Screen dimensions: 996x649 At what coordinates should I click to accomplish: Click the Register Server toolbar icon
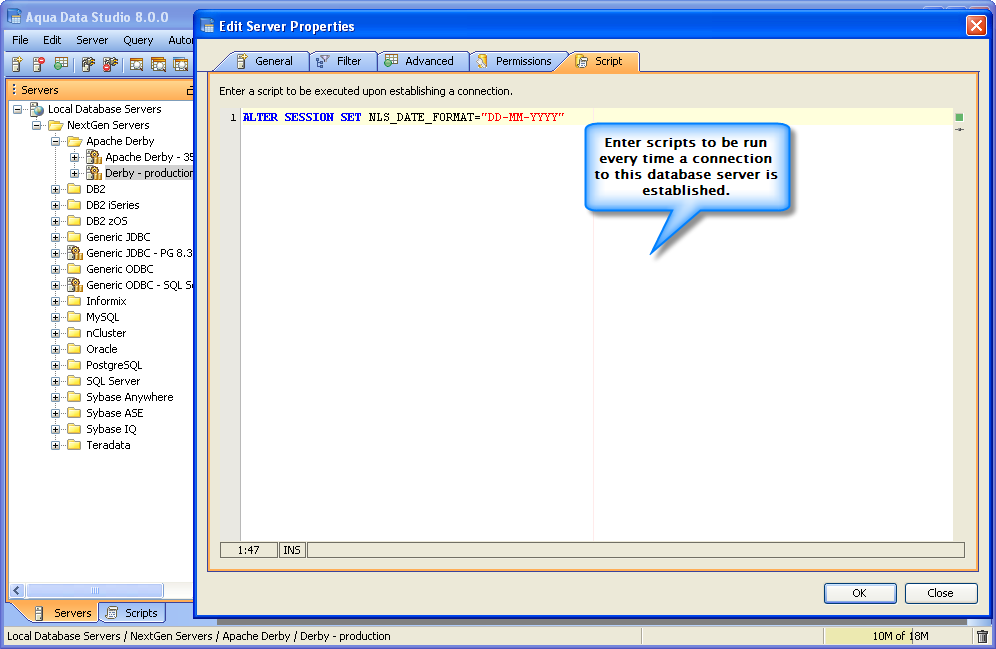(x=17, y=64)
